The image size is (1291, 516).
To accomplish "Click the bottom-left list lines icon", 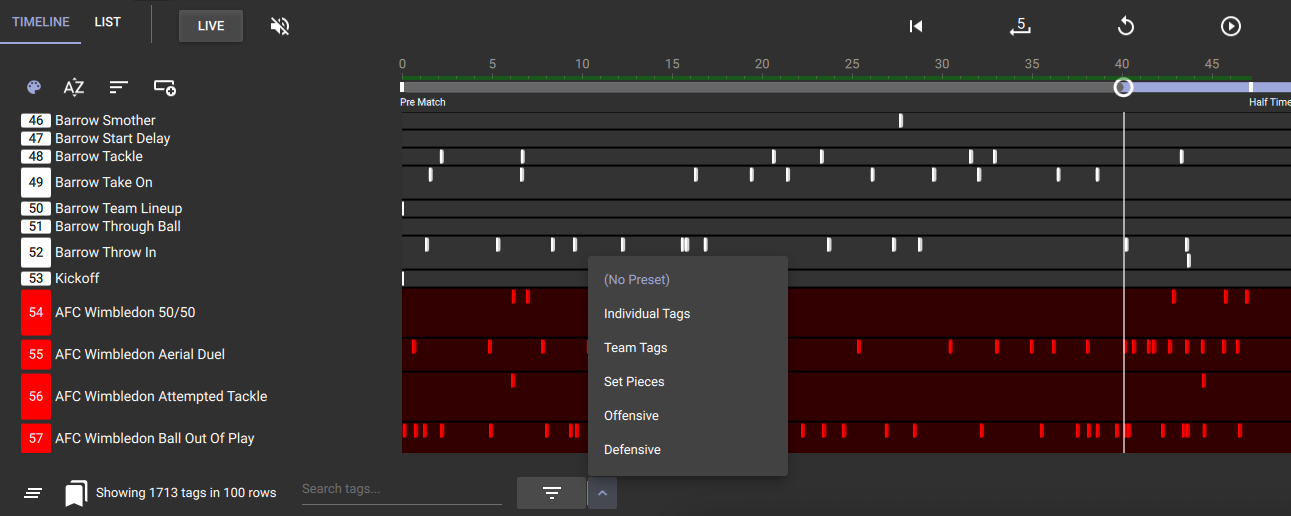I will [33, 493].
